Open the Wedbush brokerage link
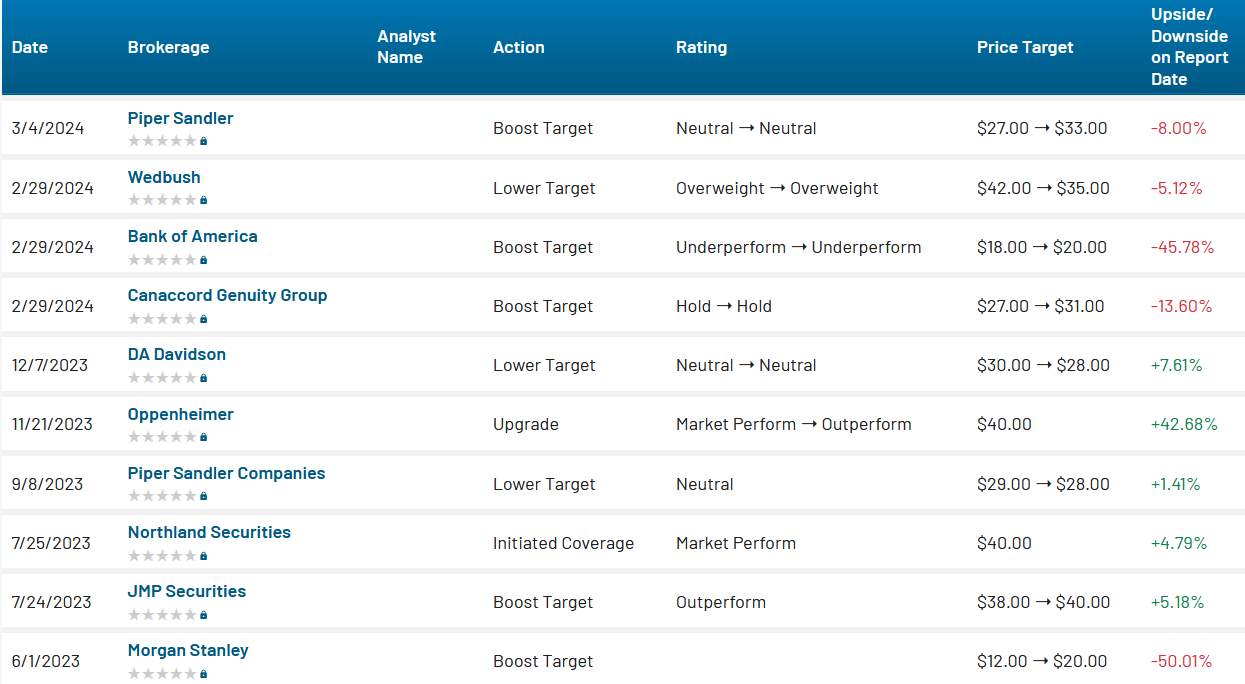 [164, 177]
